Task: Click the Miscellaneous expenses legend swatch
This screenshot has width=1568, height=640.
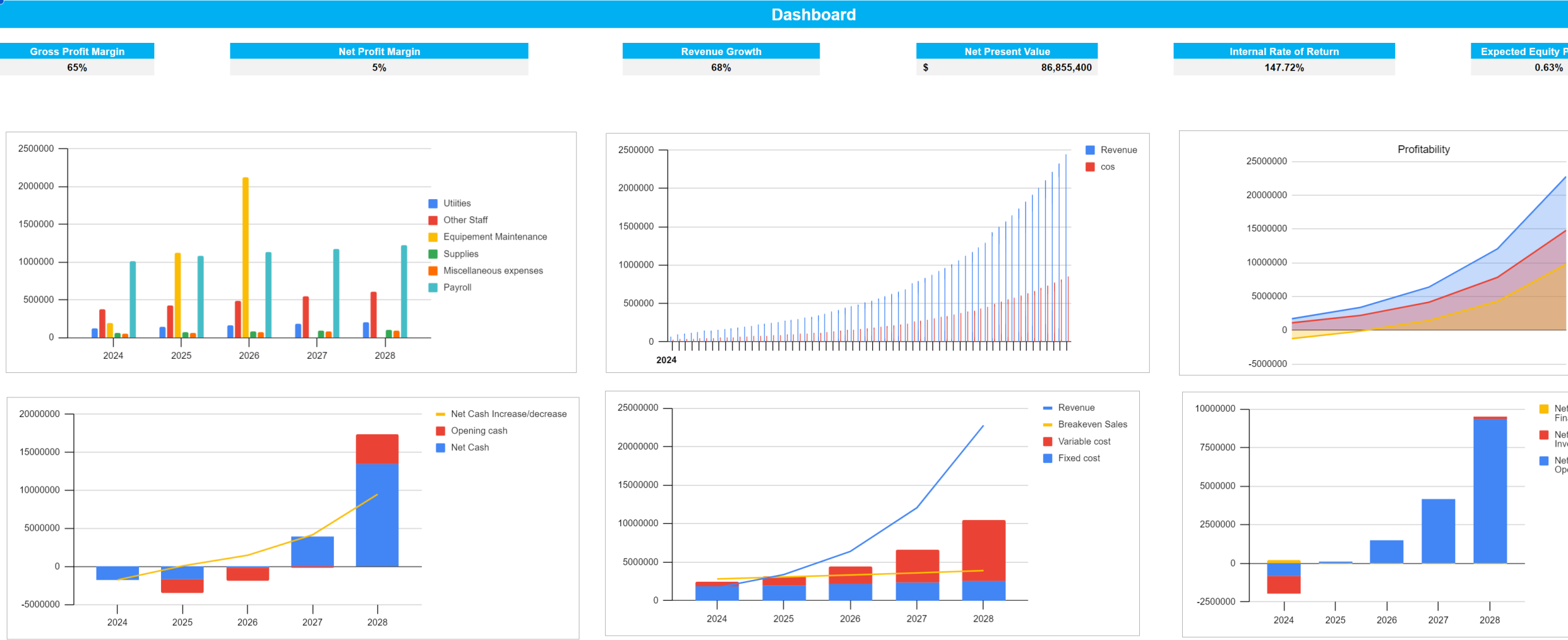Action: coord(433,271)
